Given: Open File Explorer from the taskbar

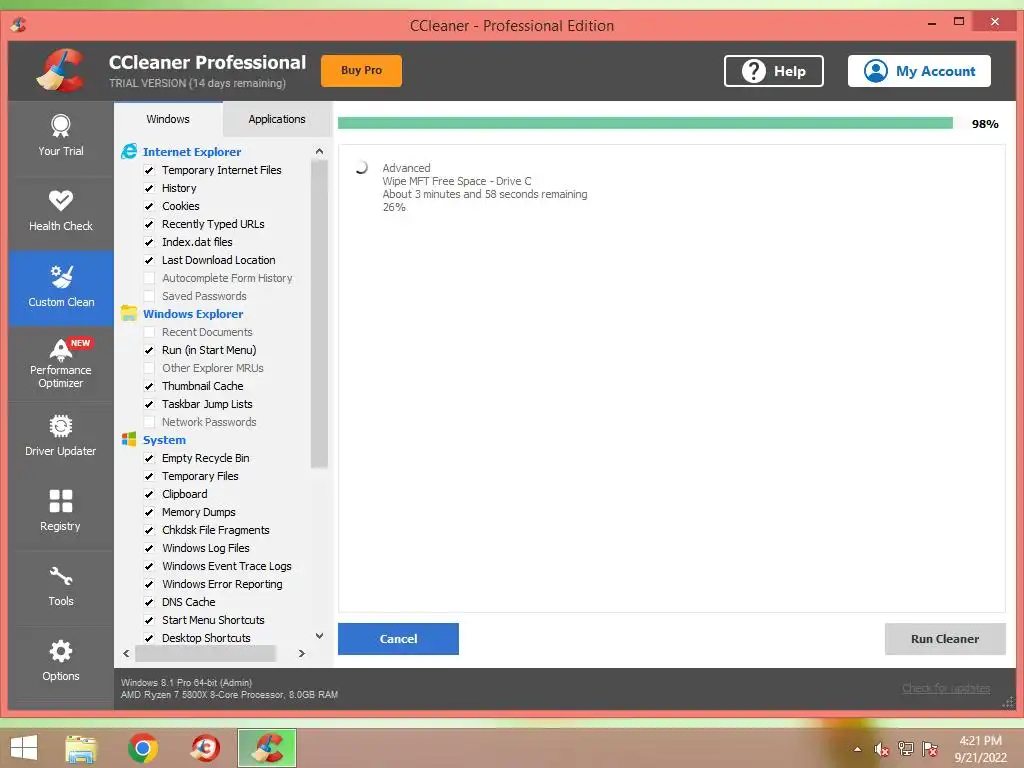Looking at the screenshot, I should tap(81, 748).
